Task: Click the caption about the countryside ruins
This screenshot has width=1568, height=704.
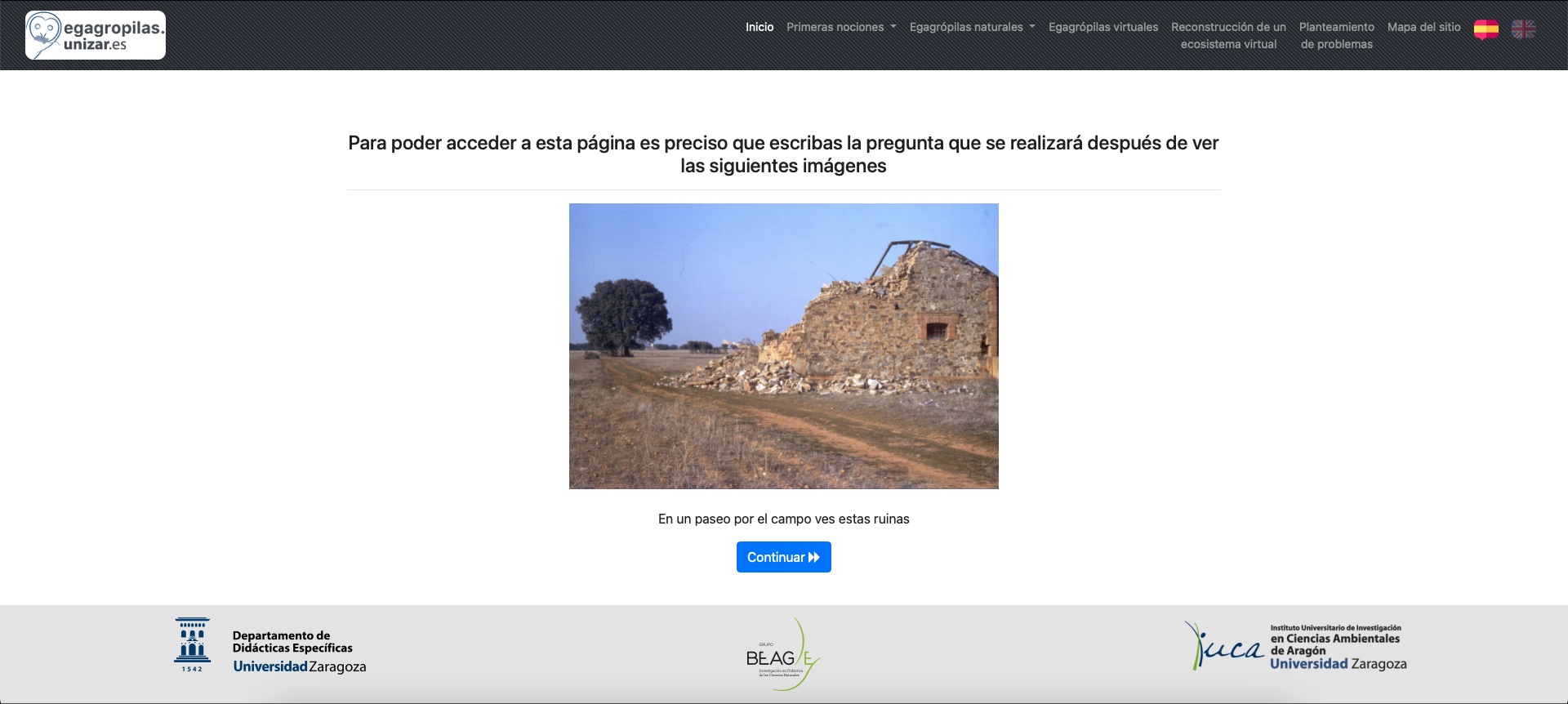Action: (x=783, y=519)
